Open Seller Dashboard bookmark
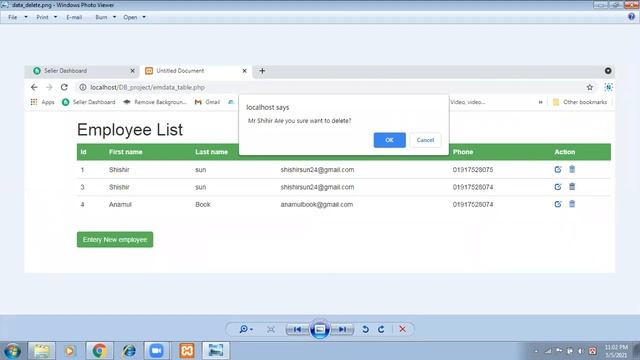 coord(89,102)
